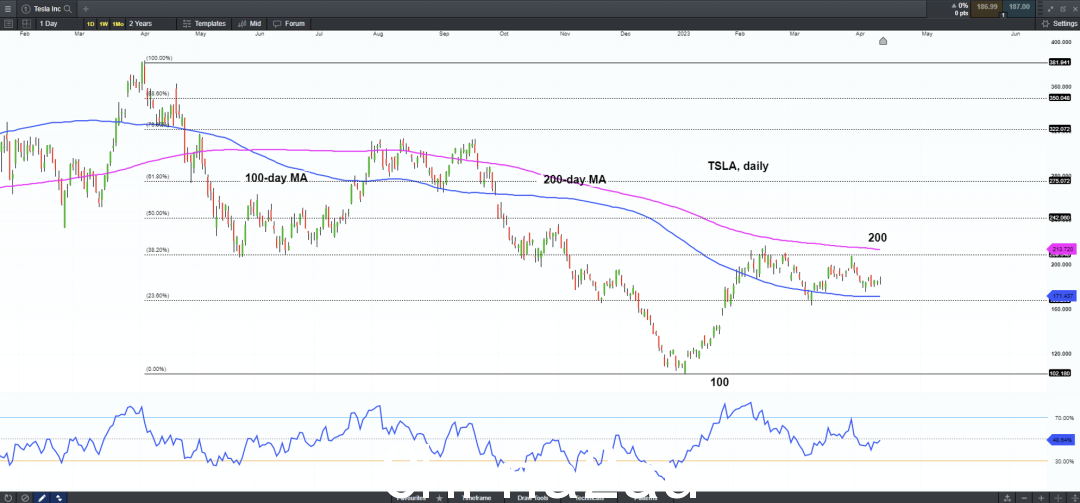Toggle the blue magnet snap icon

click(59, 497)
